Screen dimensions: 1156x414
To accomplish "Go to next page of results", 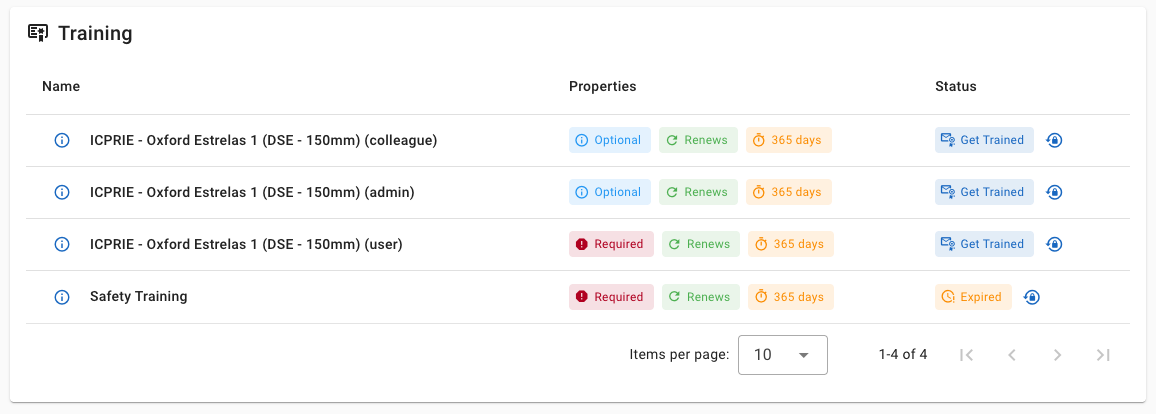I will coord(1057,355).
